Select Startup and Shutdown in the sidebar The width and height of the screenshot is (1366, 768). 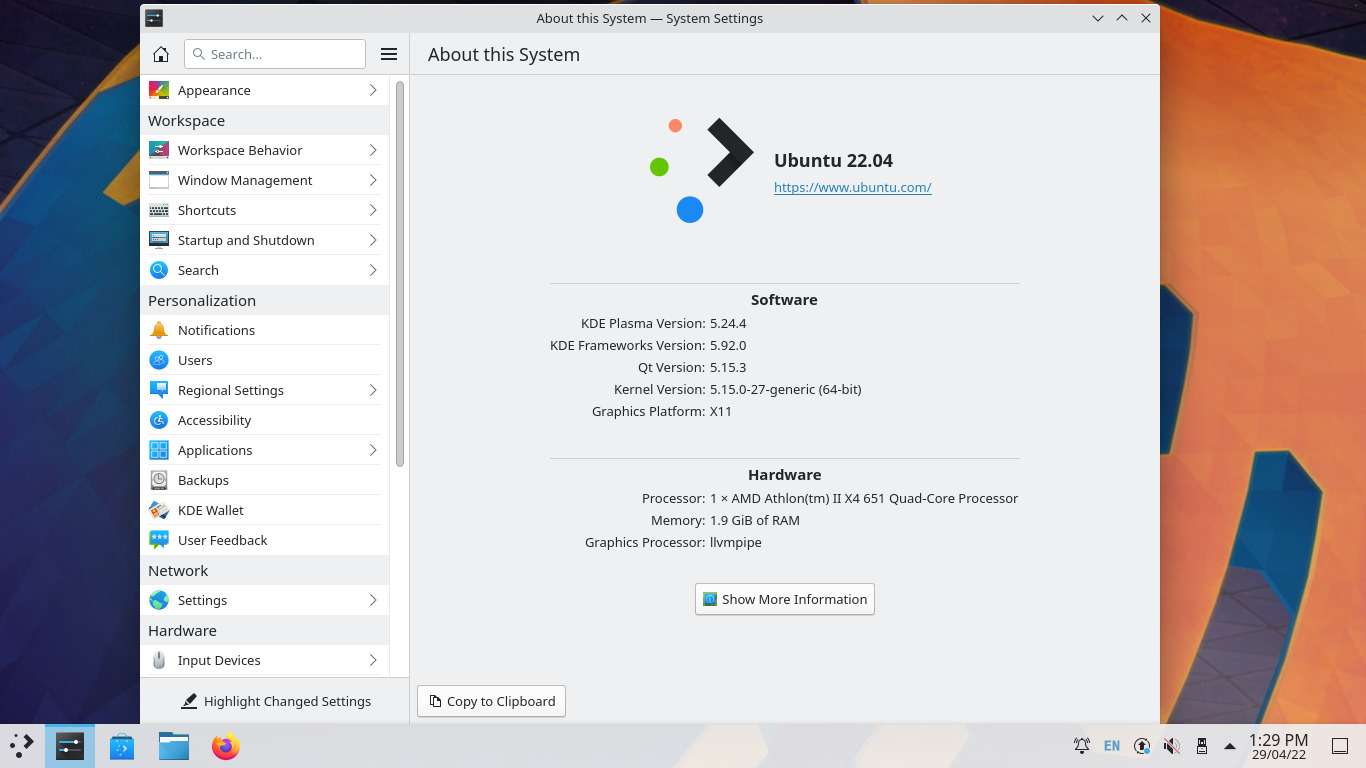pos(245,240)
